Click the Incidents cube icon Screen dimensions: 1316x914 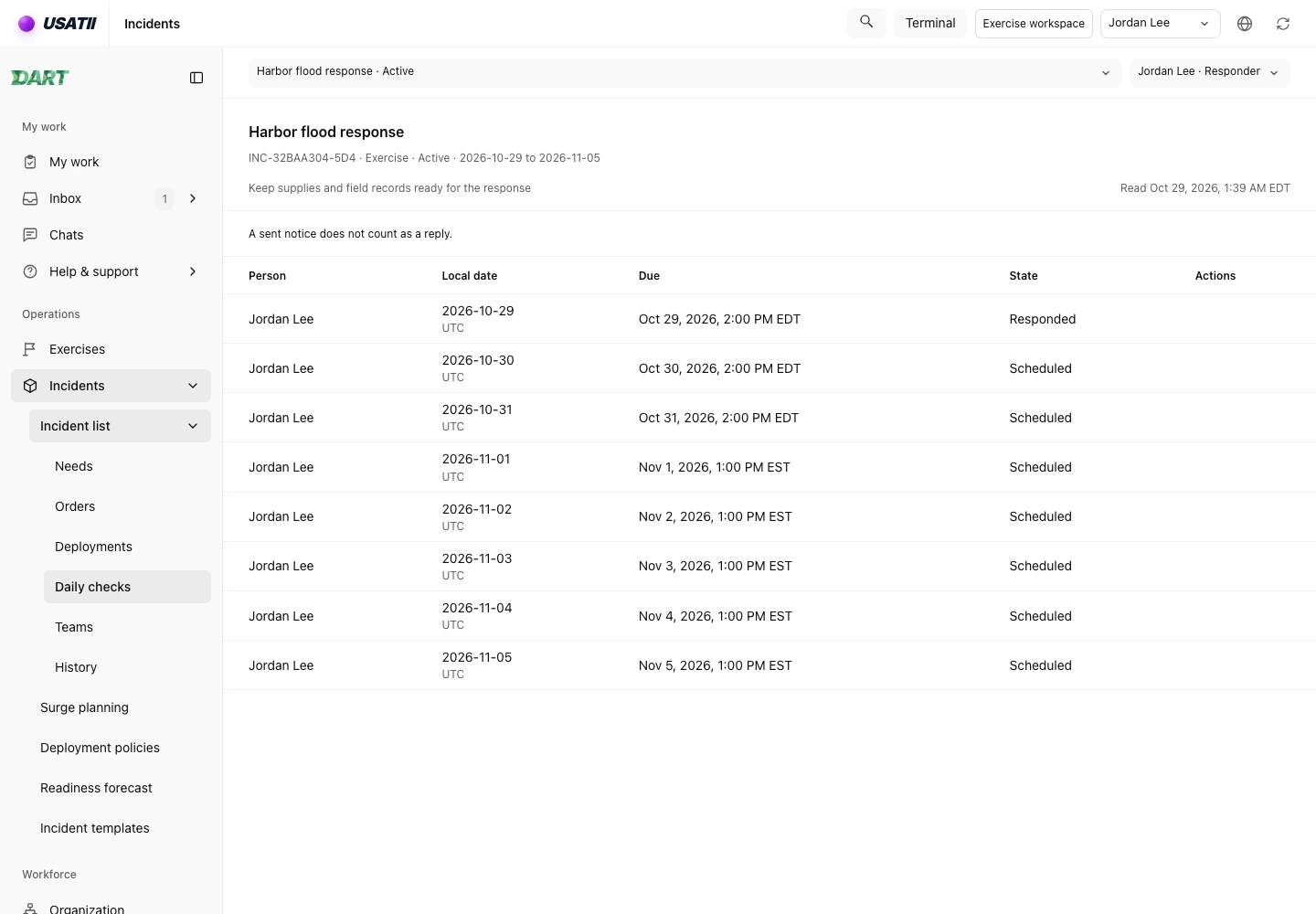(30, 386)
